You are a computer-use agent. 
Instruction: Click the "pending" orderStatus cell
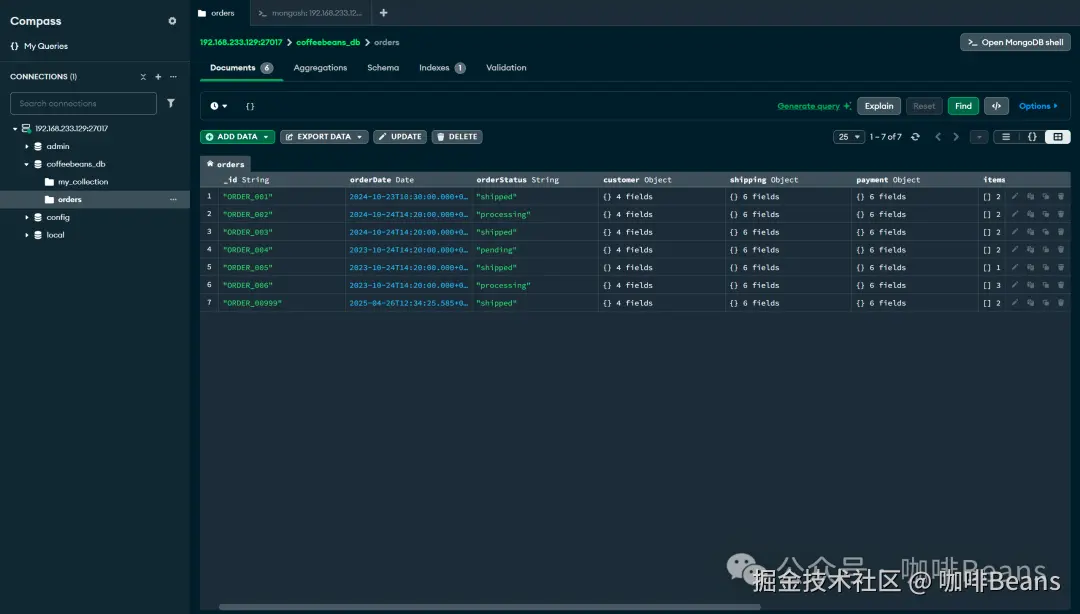pos(535,249)
